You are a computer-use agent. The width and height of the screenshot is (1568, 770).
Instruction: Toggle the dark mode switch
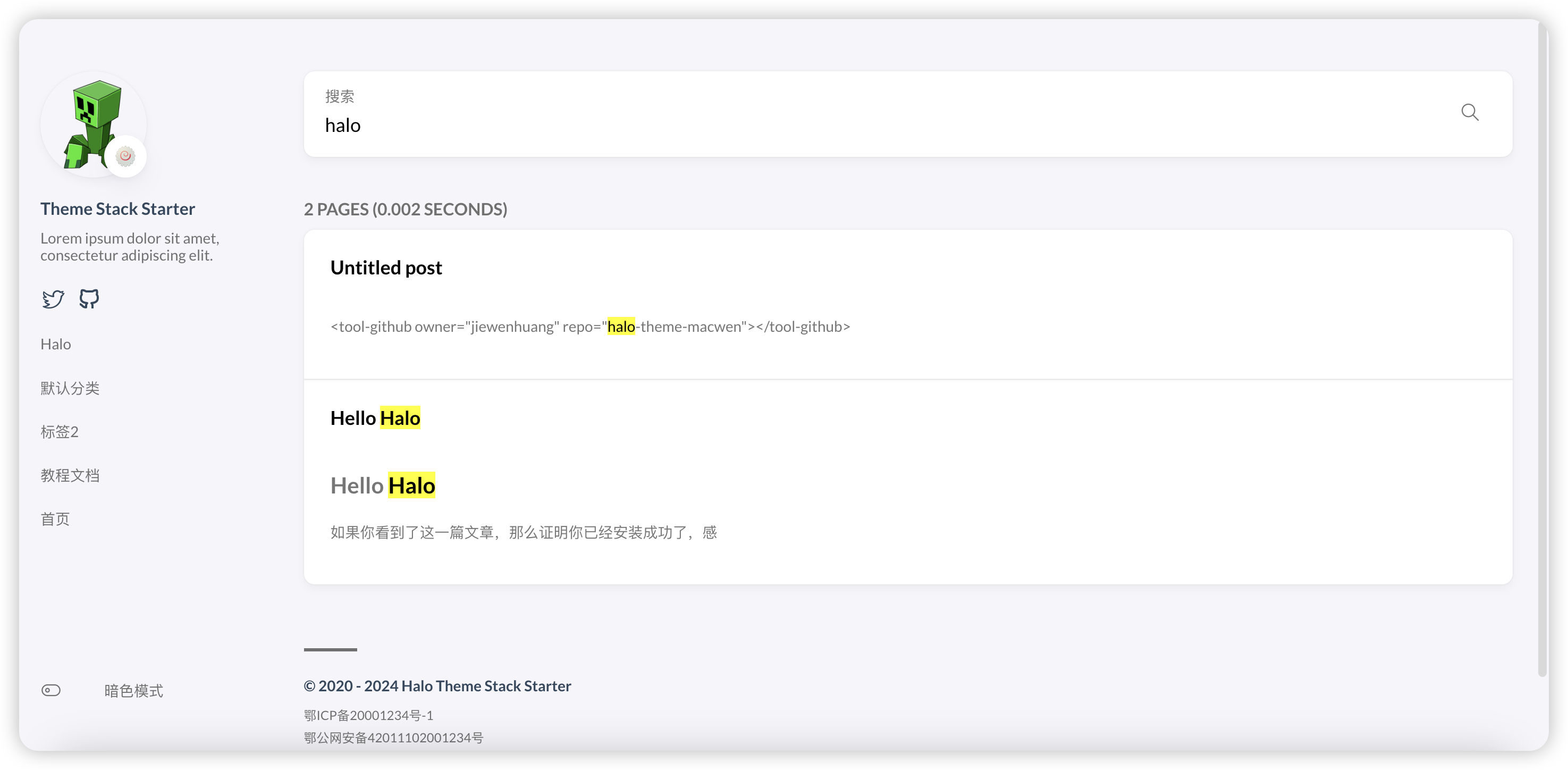pyautogui.click(x=51, y=690)
